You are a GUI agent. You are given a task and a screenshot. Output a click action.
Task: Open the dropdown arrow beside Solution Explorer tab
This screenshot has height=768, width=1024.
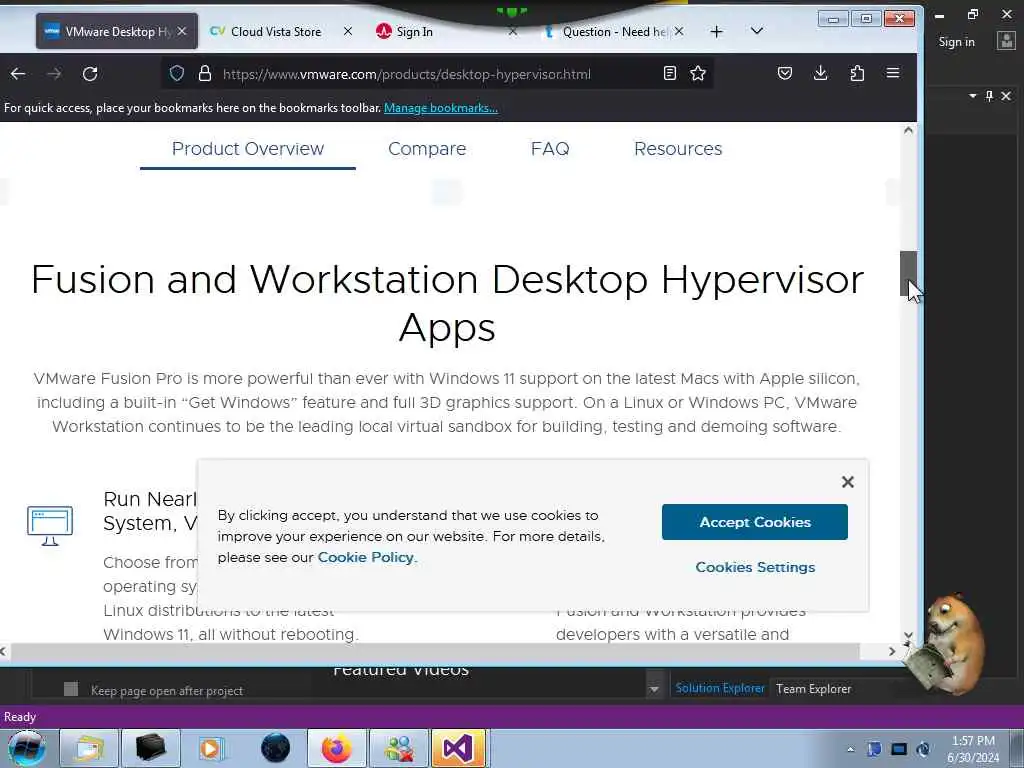pos(654,690)
